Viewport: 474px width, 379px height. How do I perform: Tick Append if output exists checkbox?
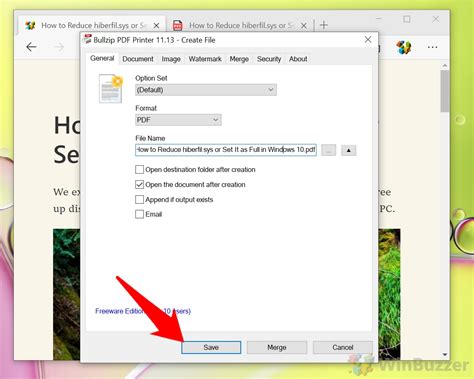139,199
